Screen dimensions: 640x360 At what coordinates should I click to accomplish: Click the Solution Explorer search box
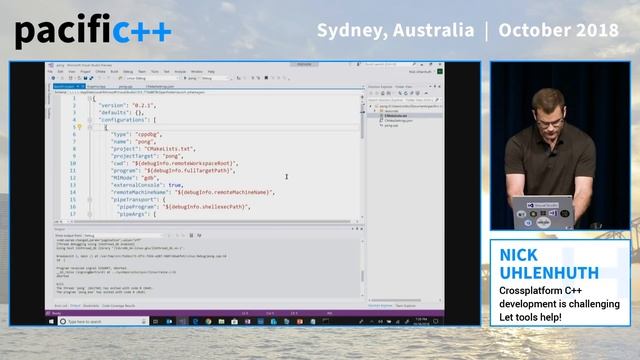pos(404,100)
